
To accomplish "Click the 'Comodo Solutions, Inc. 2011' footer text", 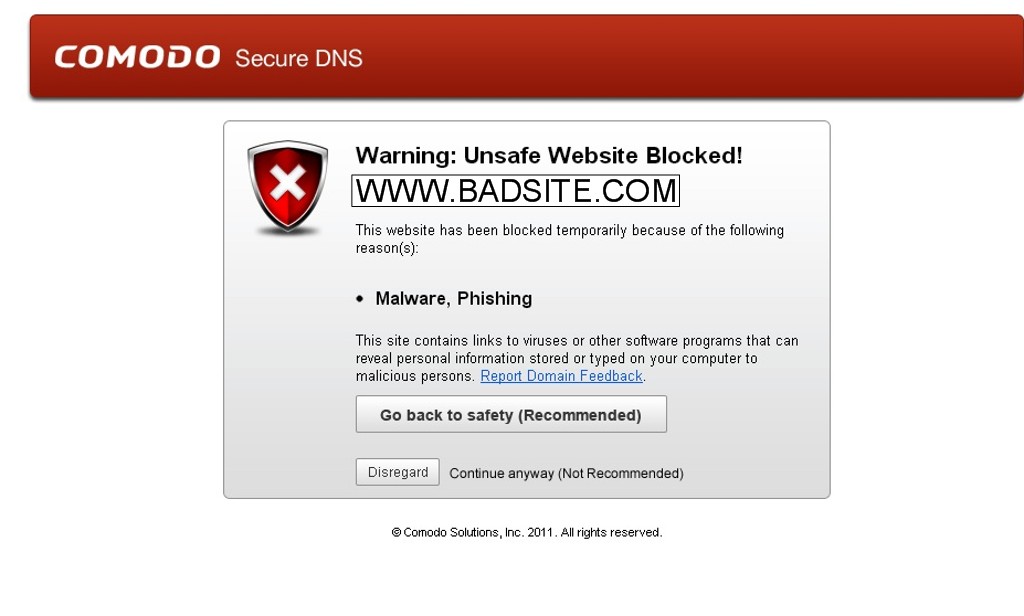I will pos(478,532).
